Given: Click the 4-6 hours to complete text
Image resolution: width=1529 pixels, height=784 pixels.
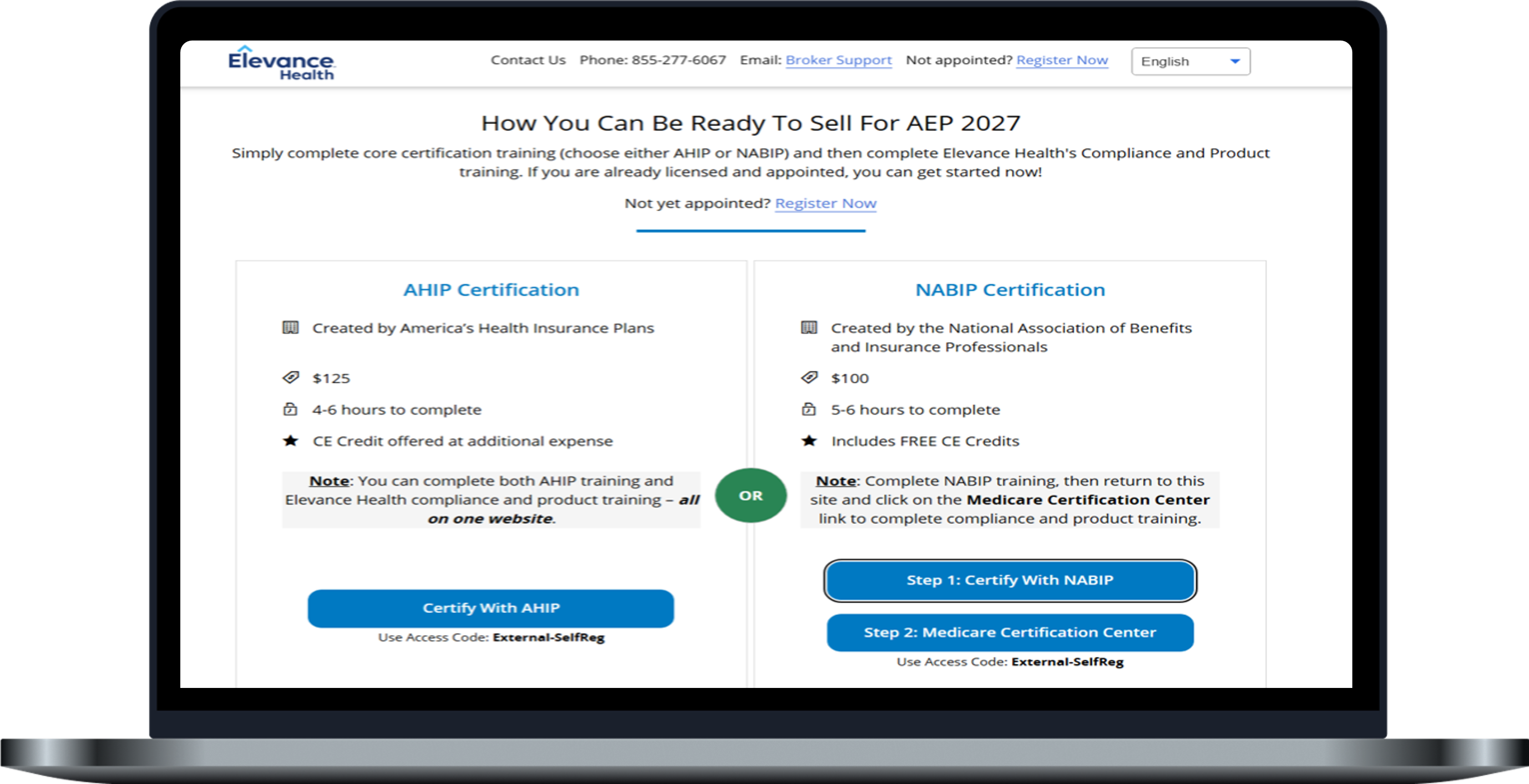Looking at the screenshot, I should 397,409.
